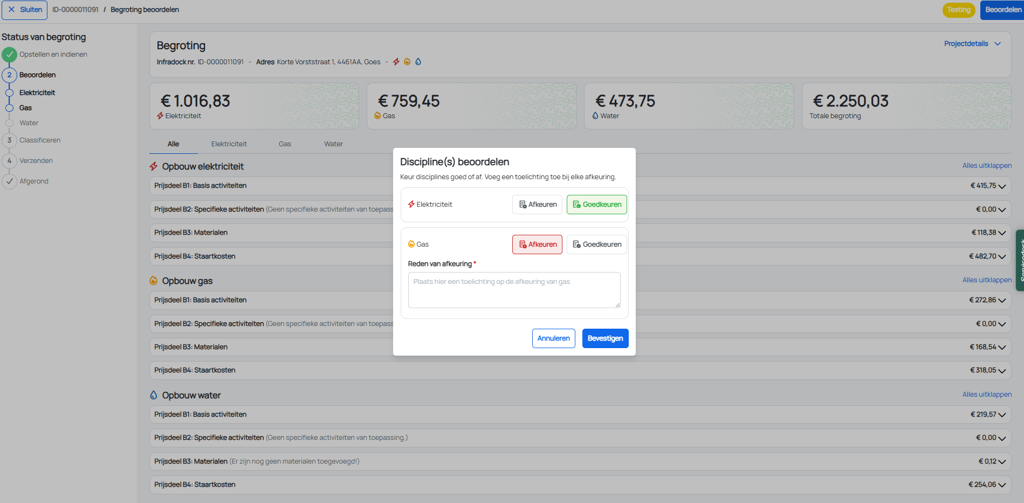
Task: Click flame icon in dialog Gas row
Action: coord(411,244)
